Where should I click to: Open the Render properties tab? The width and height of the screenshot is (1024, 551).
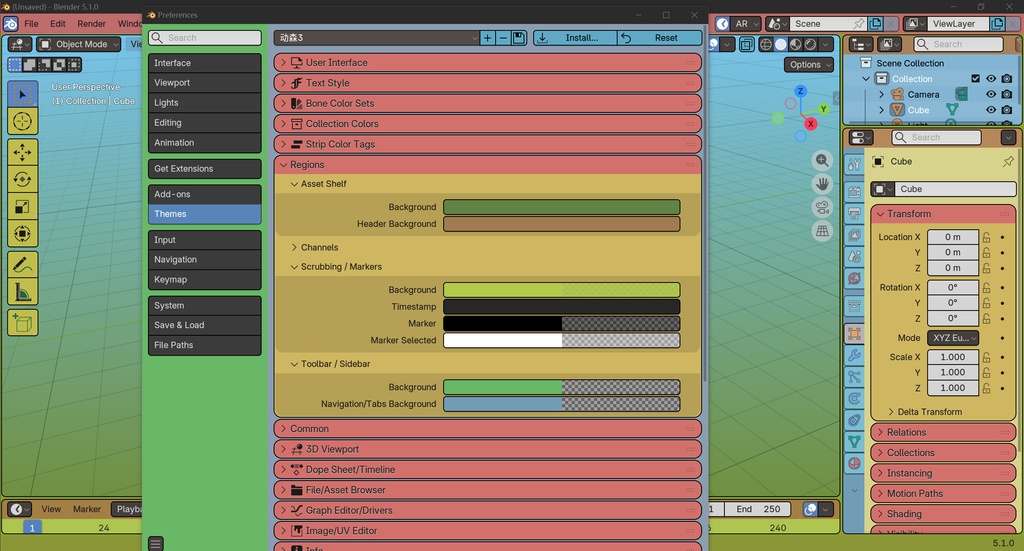(854, 191)
